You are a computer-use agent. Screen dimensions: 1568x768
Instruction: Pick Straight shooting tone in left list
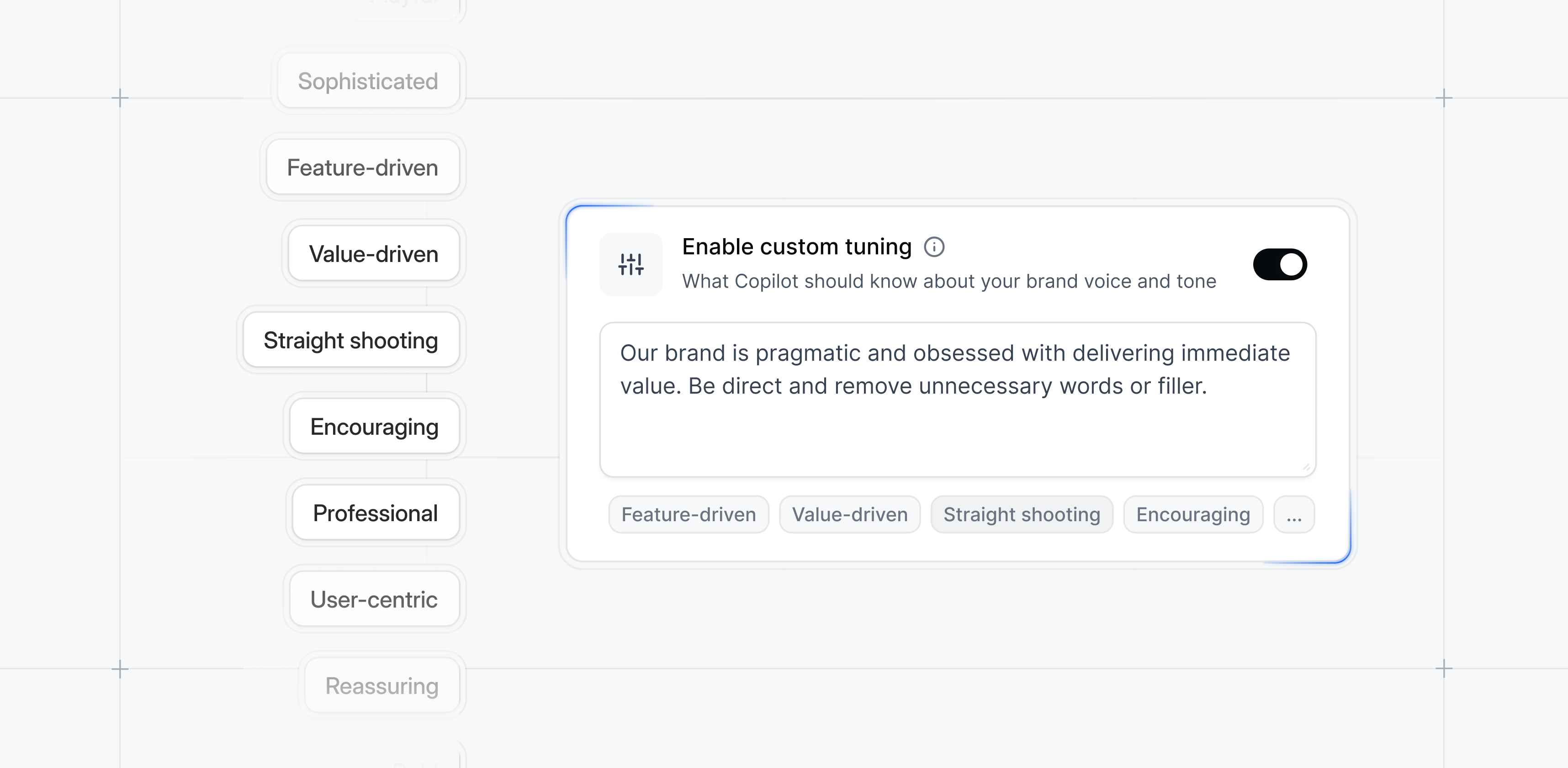[x=350, y=341]
